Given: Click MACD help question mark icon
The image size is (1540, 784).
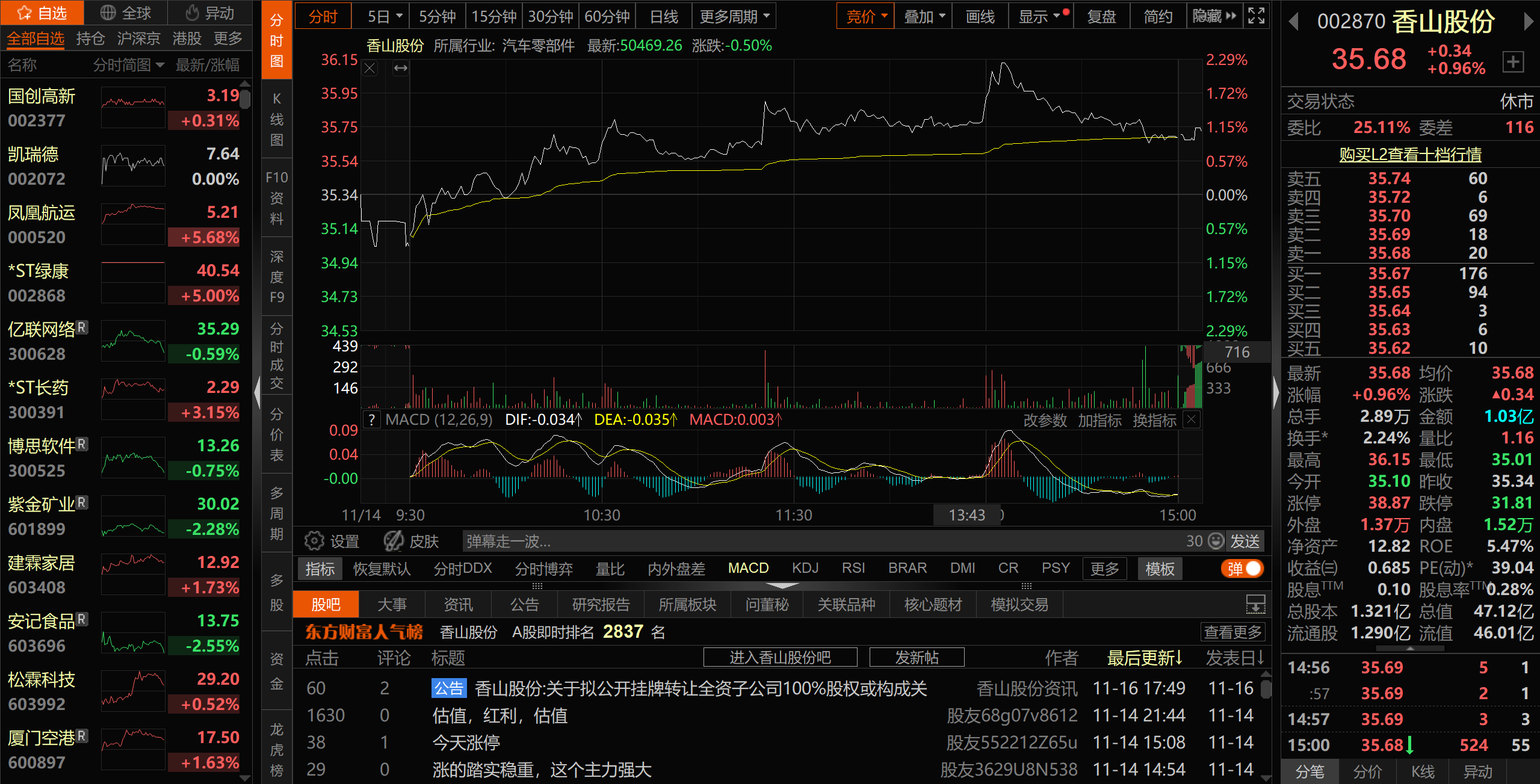Looking at the screenshot, I should [372, 420].
